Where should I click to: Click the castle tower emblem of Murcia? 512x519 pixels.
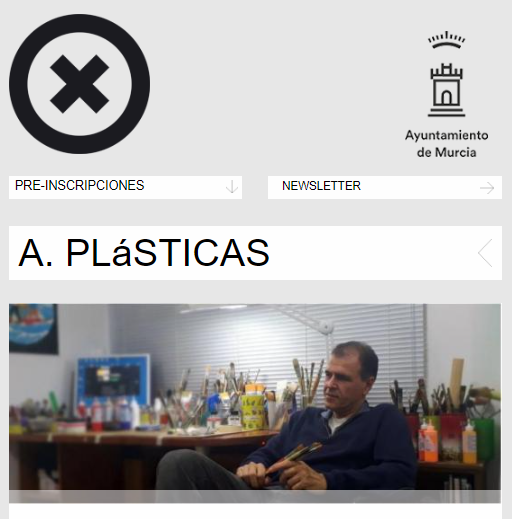point(446,90)
